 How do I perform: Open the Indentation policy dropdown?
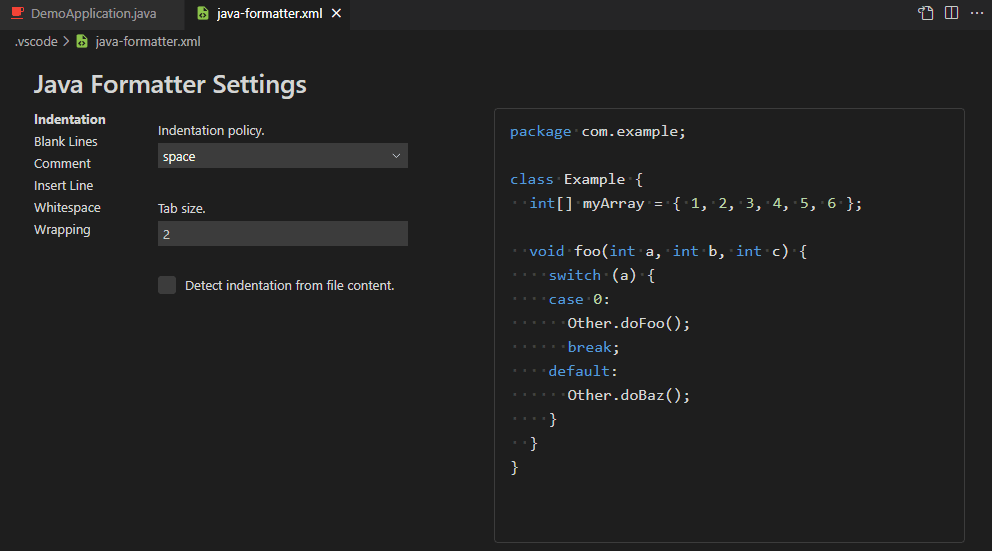click(283, 156)
